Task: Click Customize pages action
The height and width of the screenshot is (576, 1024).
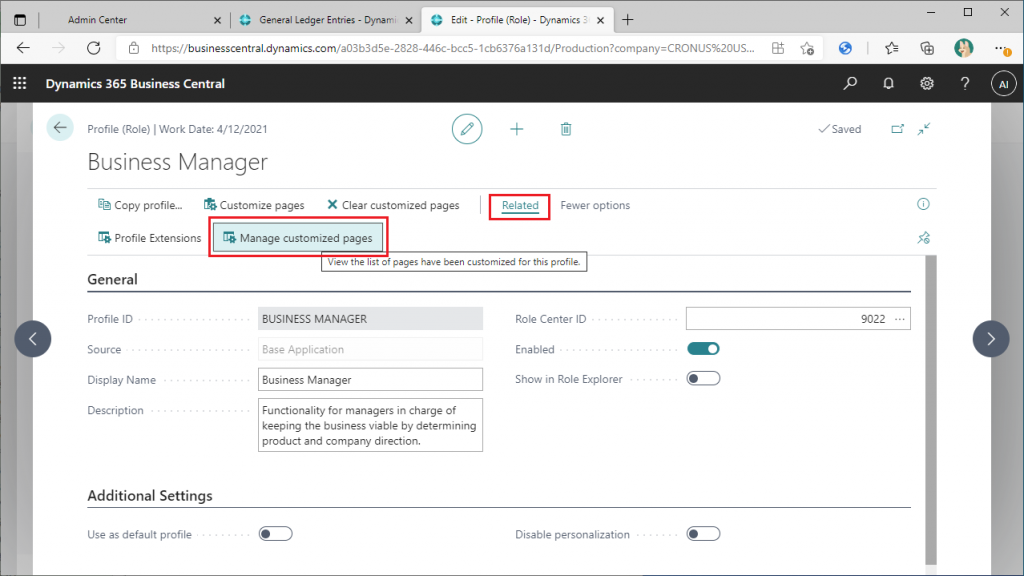Action: click(x=254, y=205)
